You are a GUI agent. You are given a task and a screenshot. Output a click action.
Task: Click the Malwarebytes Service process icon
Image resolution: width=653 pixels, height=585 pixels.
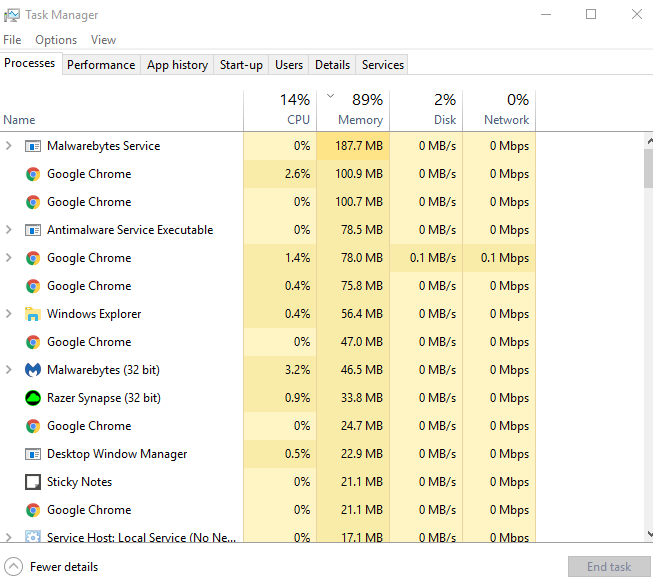click(33, 146)
